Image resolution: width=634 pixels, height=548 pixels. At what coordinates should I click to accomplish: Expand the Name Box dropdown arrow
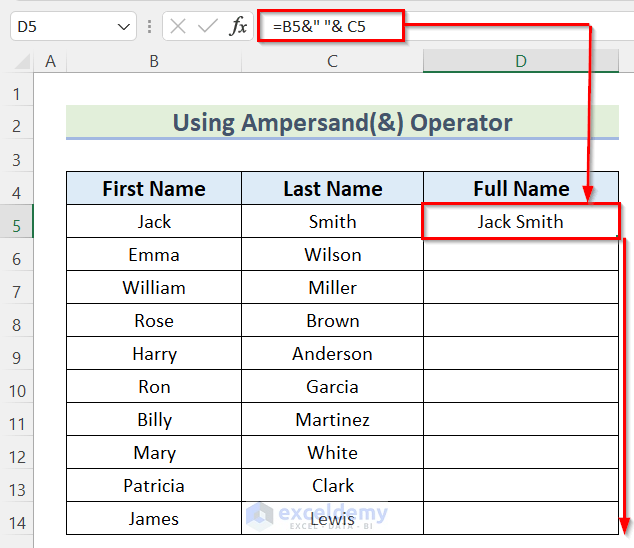(x=123, y=27)
